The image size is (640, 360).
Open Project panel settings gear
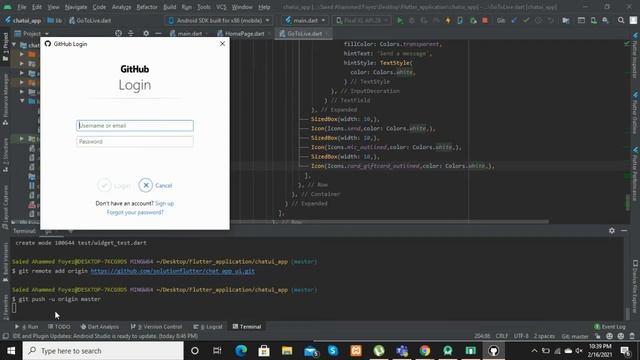tap(146, 33)
